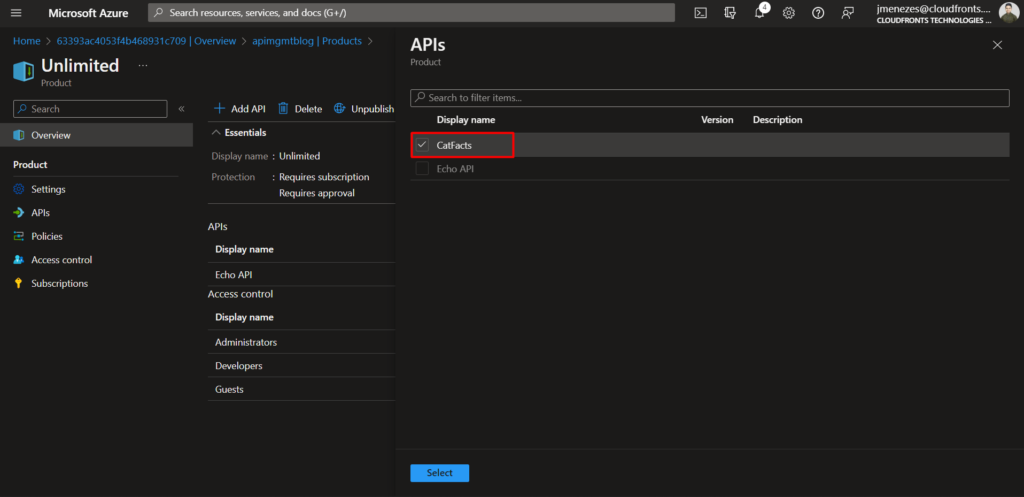This screenshot has height=497, width=1024.
Task: Open the Directories and subscriptions filter icon
Action: [730, 12]
